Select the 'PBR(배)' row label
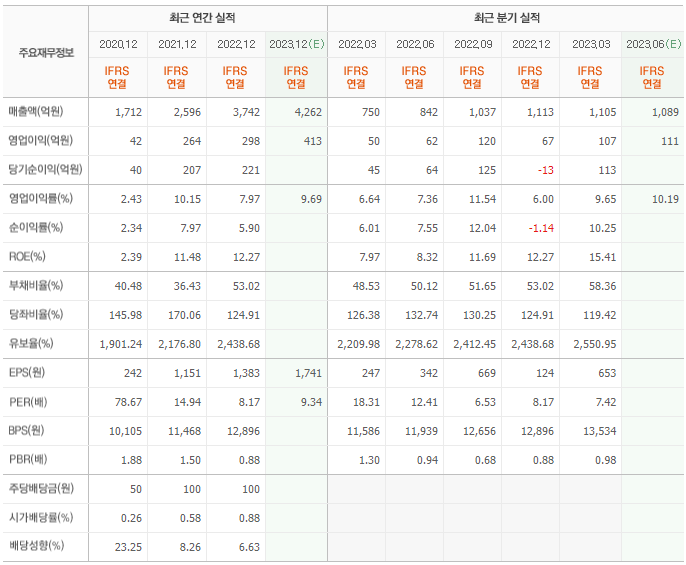 (28, 459)
